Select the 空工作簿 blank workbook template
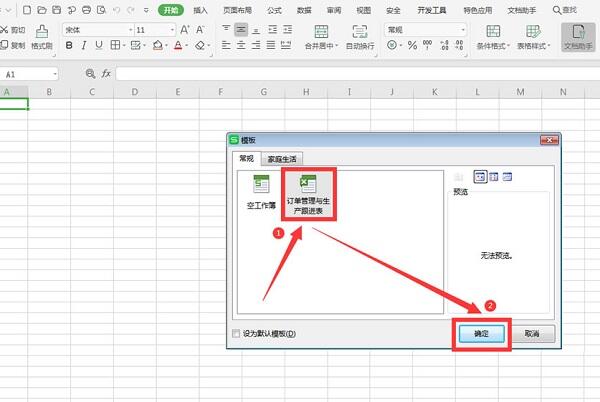600x402 pixels. 261,192
